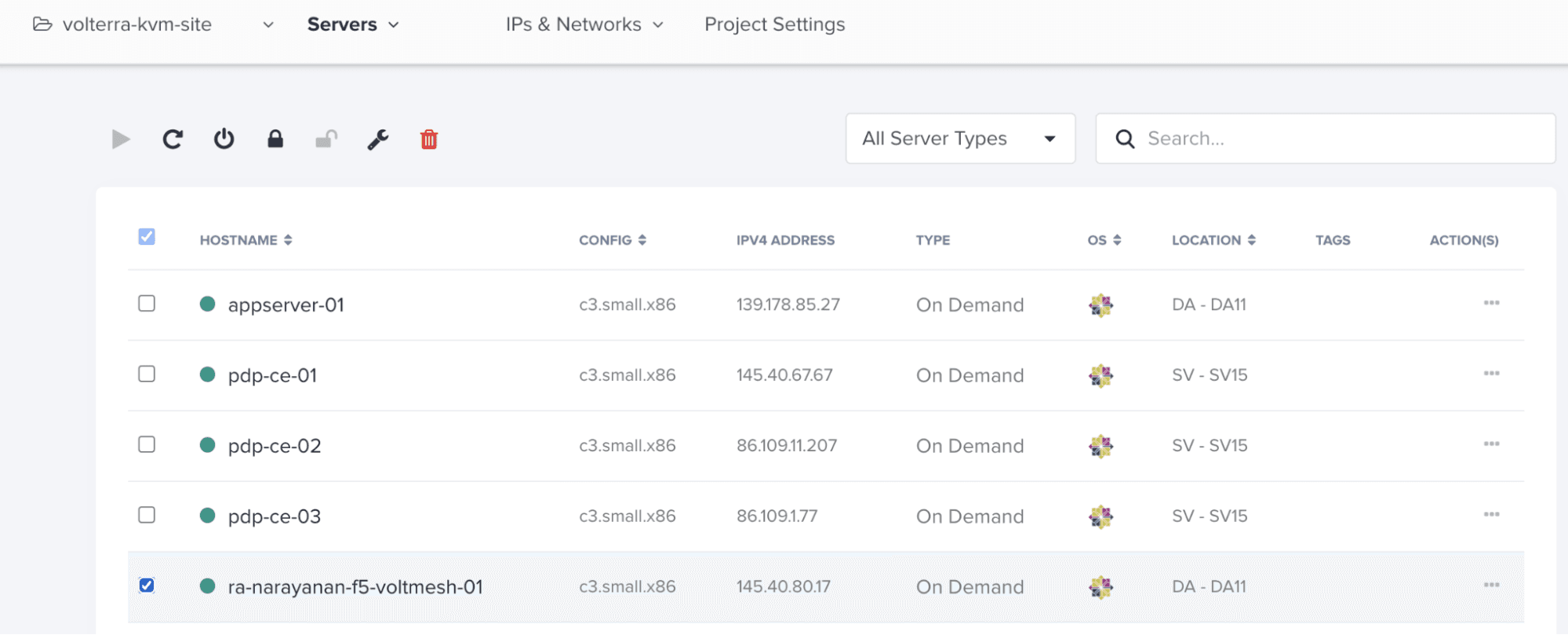Click OS icon for pdp-ce-02

pos(1101,447)
